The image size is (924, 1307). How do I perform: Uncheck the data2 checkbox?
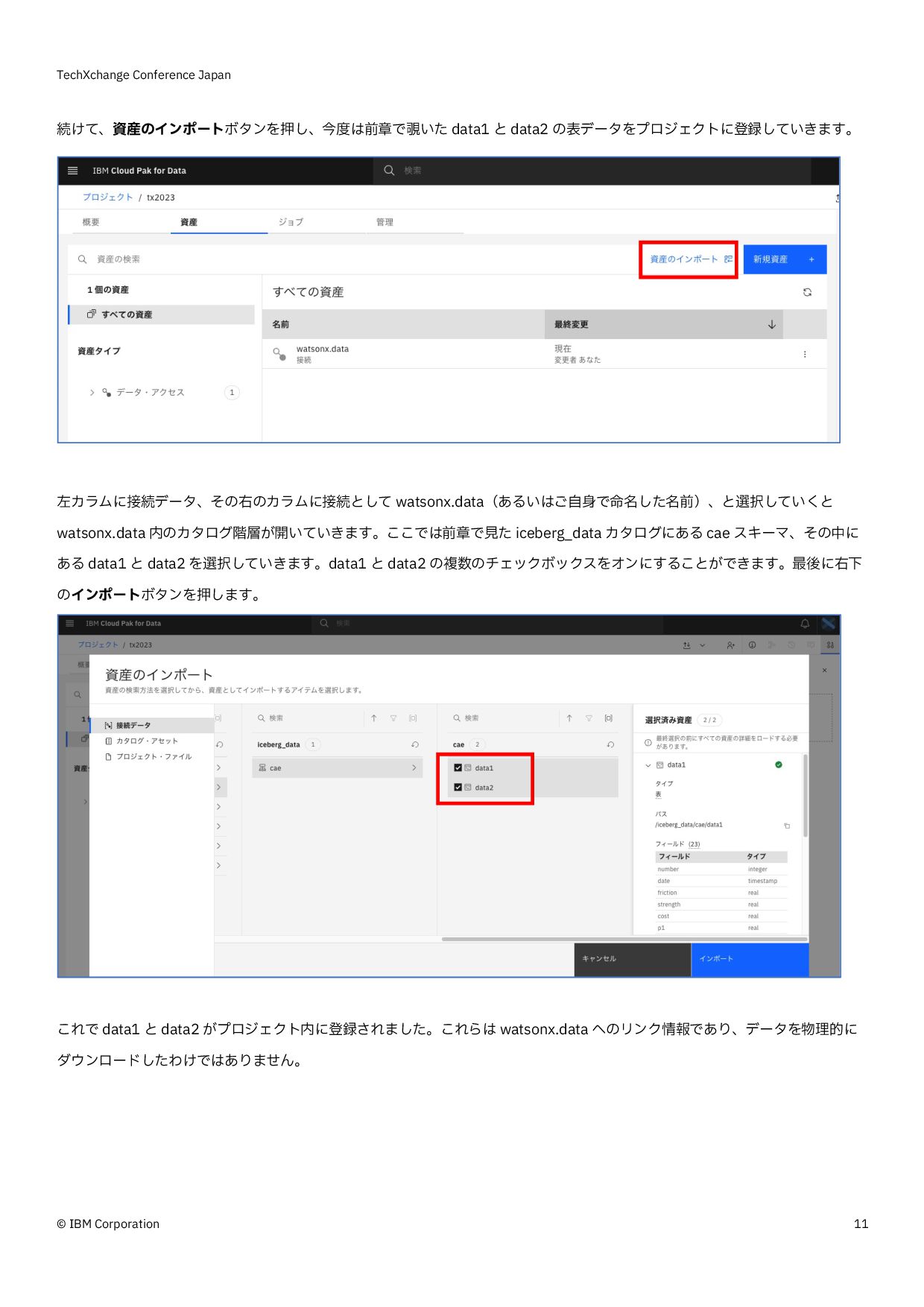coord(458,787)
